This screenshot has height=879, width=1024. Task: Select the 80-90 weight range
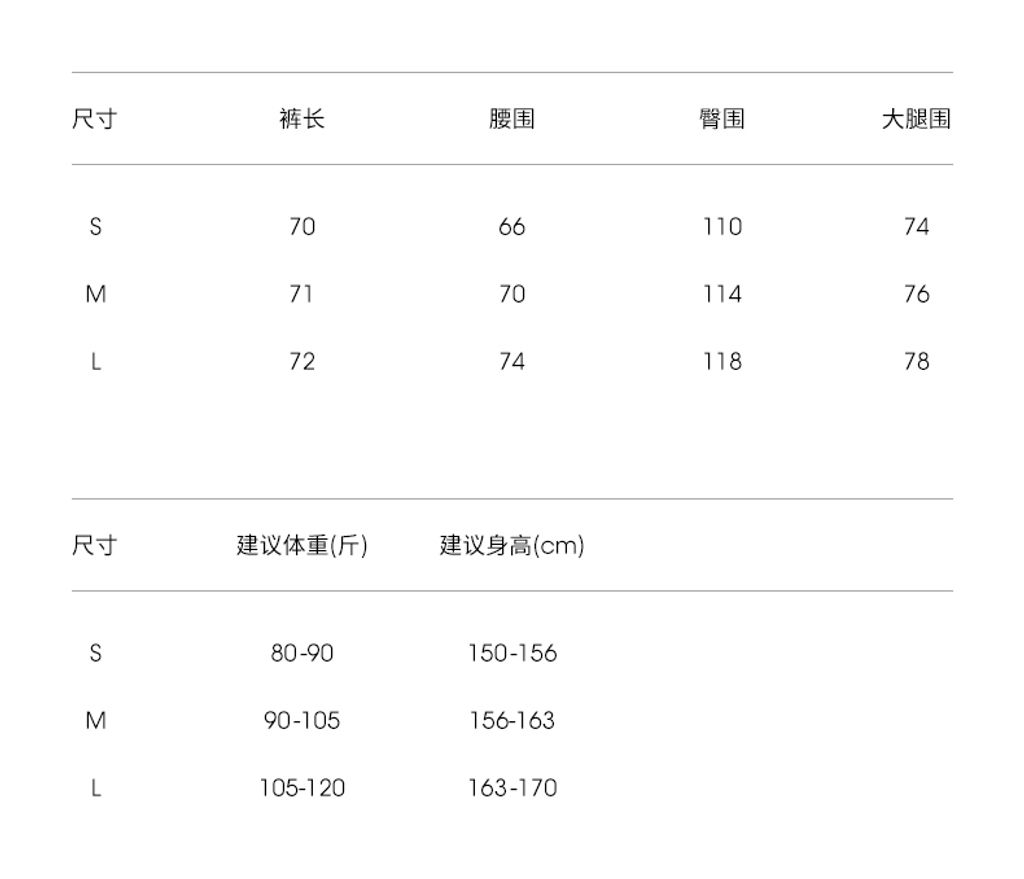coord(302,653)
